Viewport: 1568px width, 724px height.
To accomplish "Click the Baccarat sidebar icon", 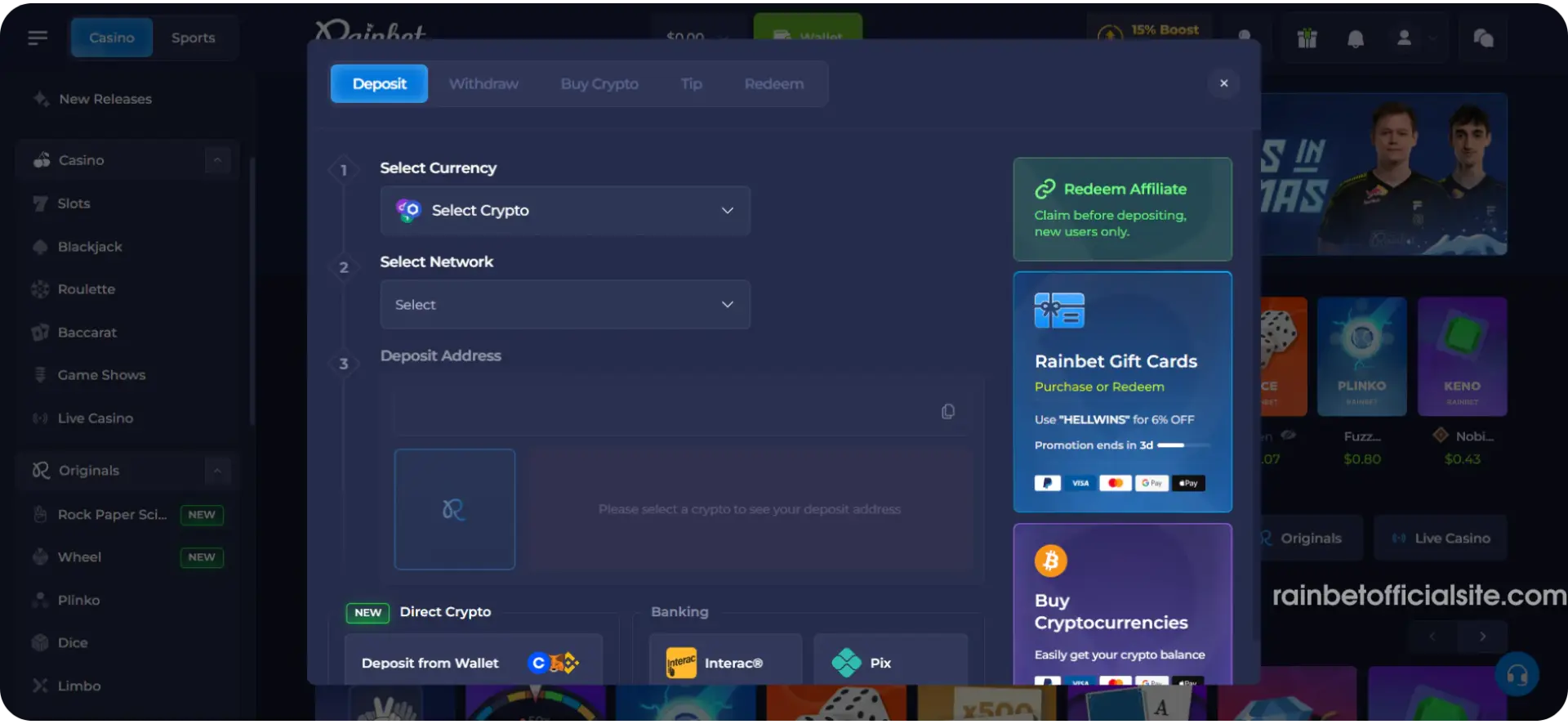I will 40,333.
